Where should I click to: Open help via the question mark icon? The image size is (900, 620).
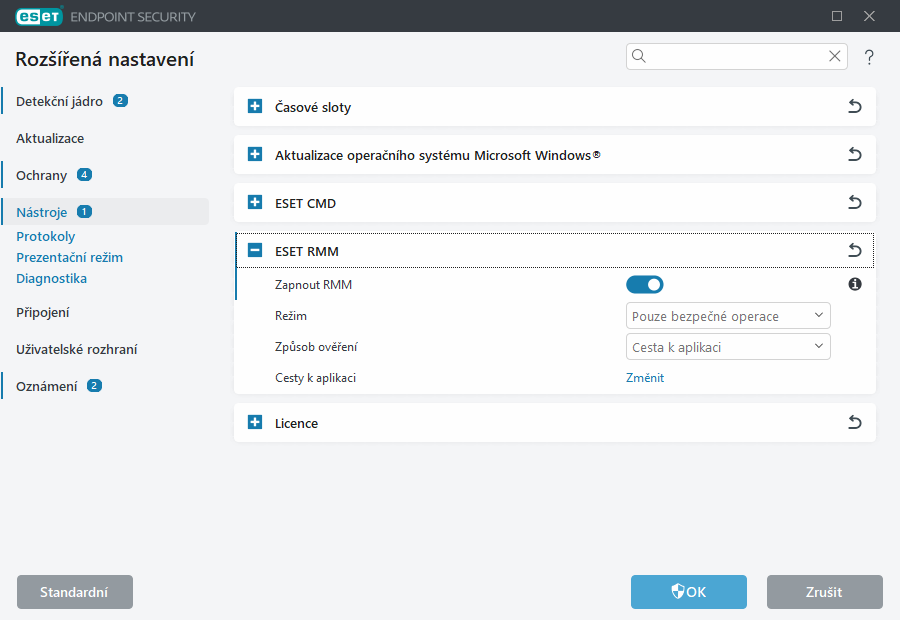pyautogui.click(x=868, y=57)
